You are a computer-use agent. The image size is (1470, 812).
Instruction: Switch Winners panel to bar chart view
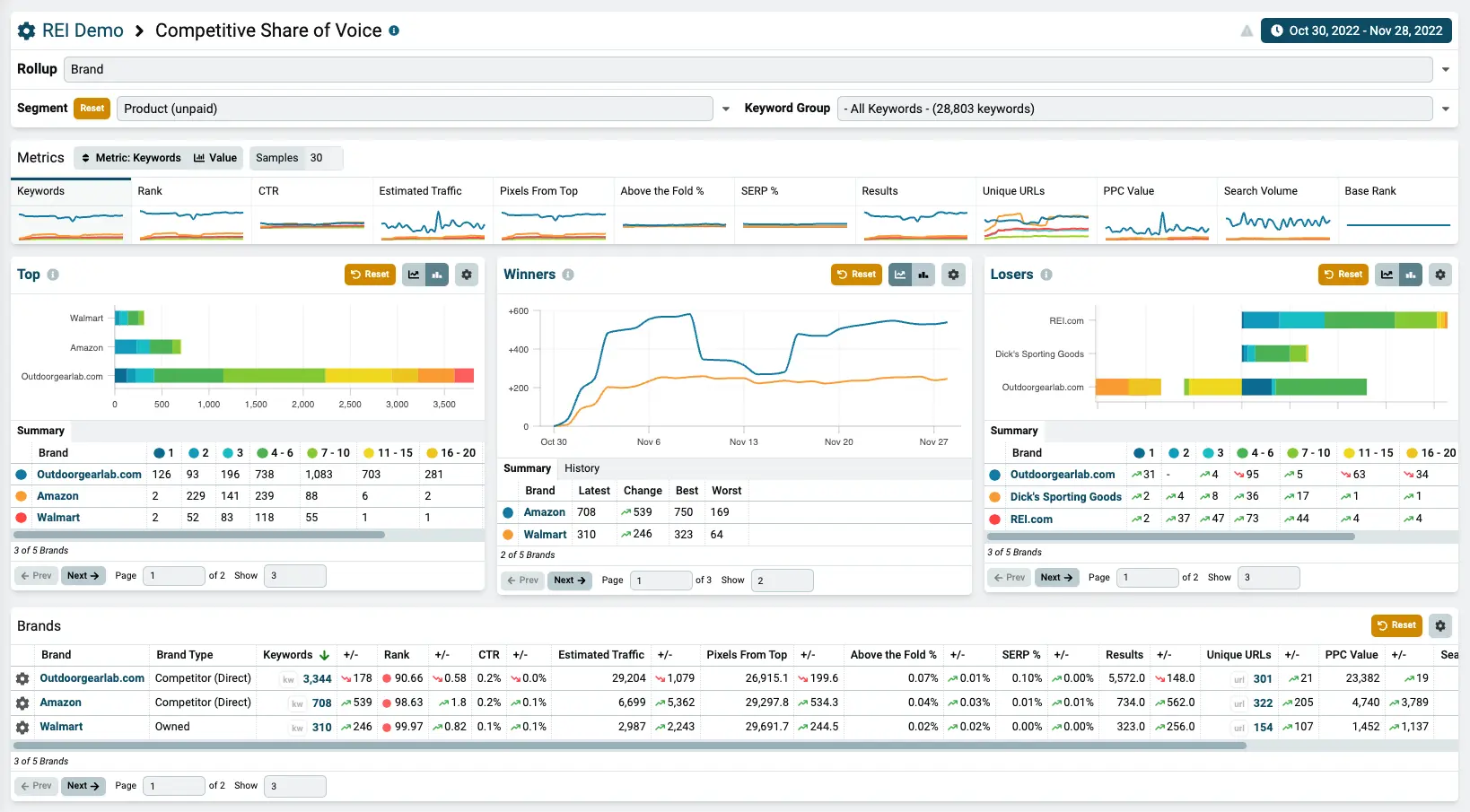923,275
